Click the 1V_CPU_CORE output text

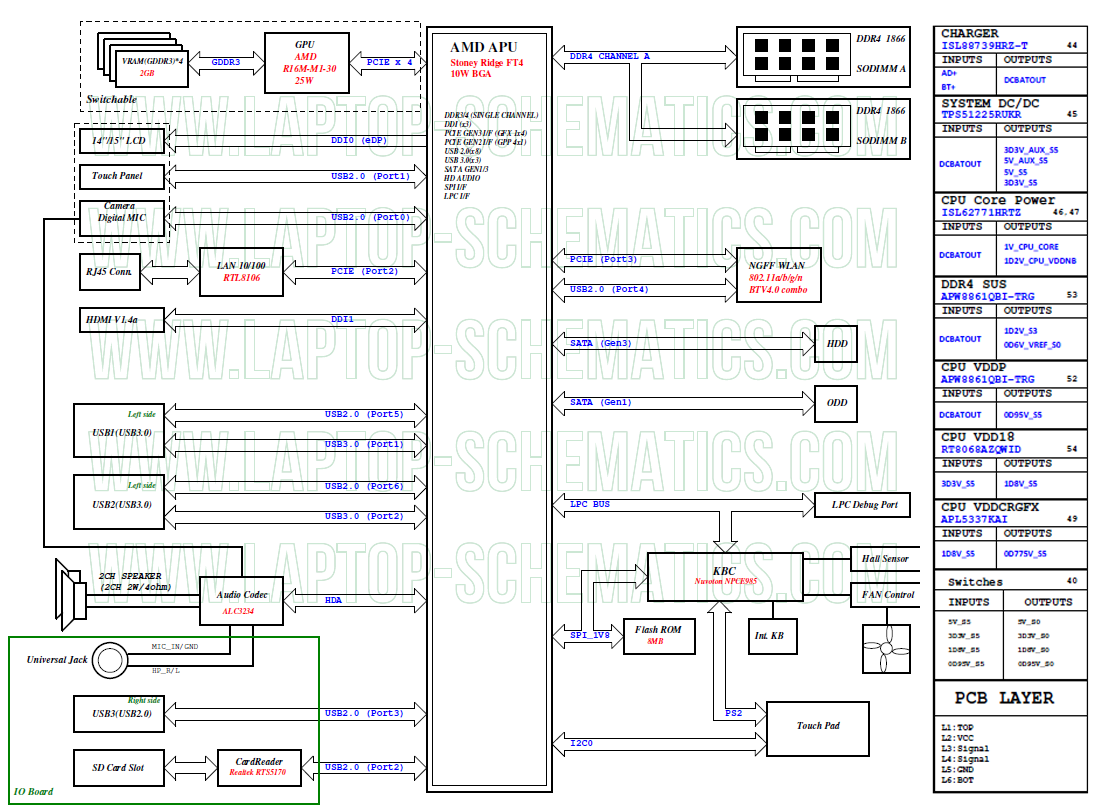tap(1031, 247)
